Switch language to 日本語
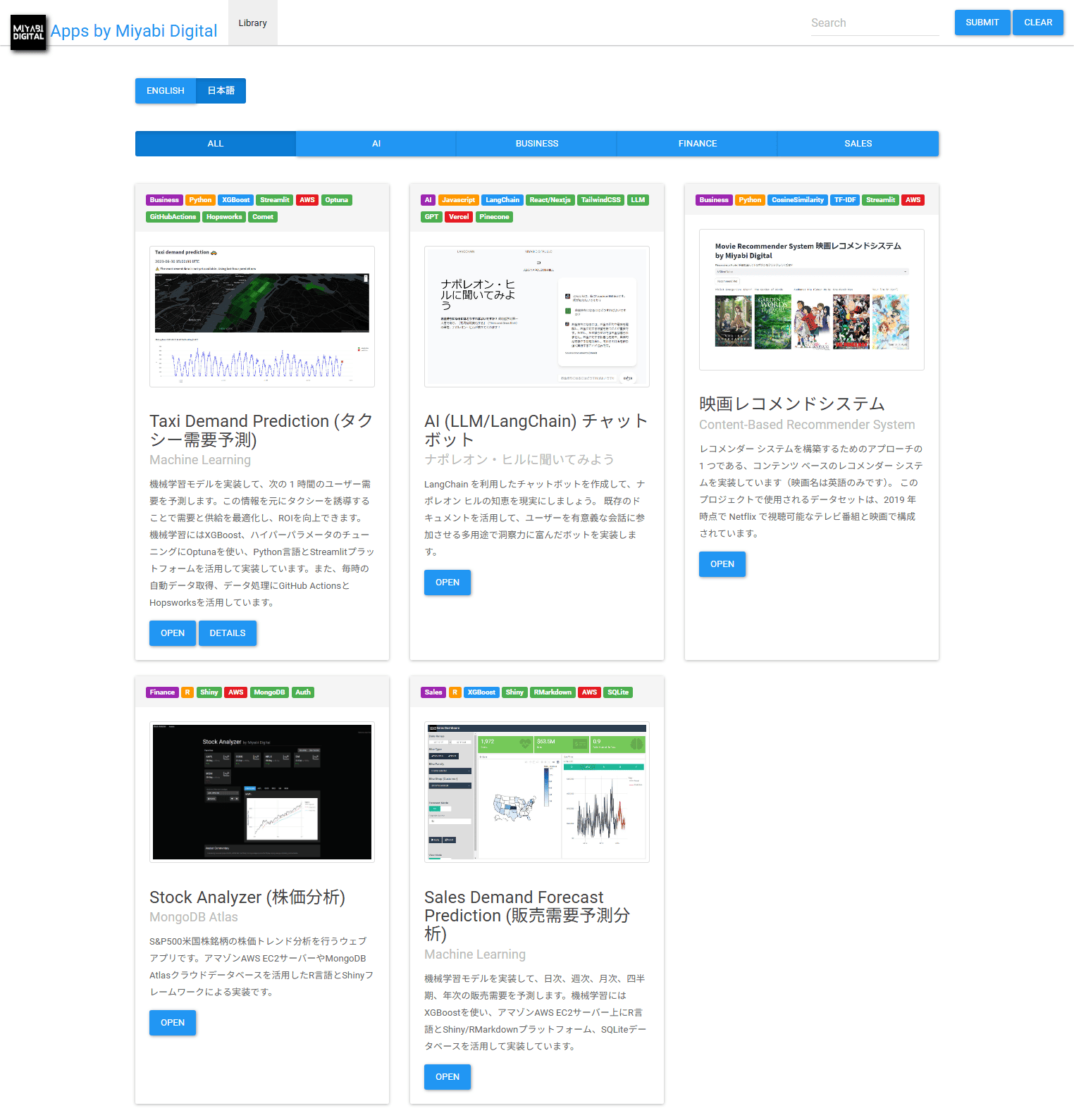This screenshot has width=1074, height=1120. tap(221, 91)
